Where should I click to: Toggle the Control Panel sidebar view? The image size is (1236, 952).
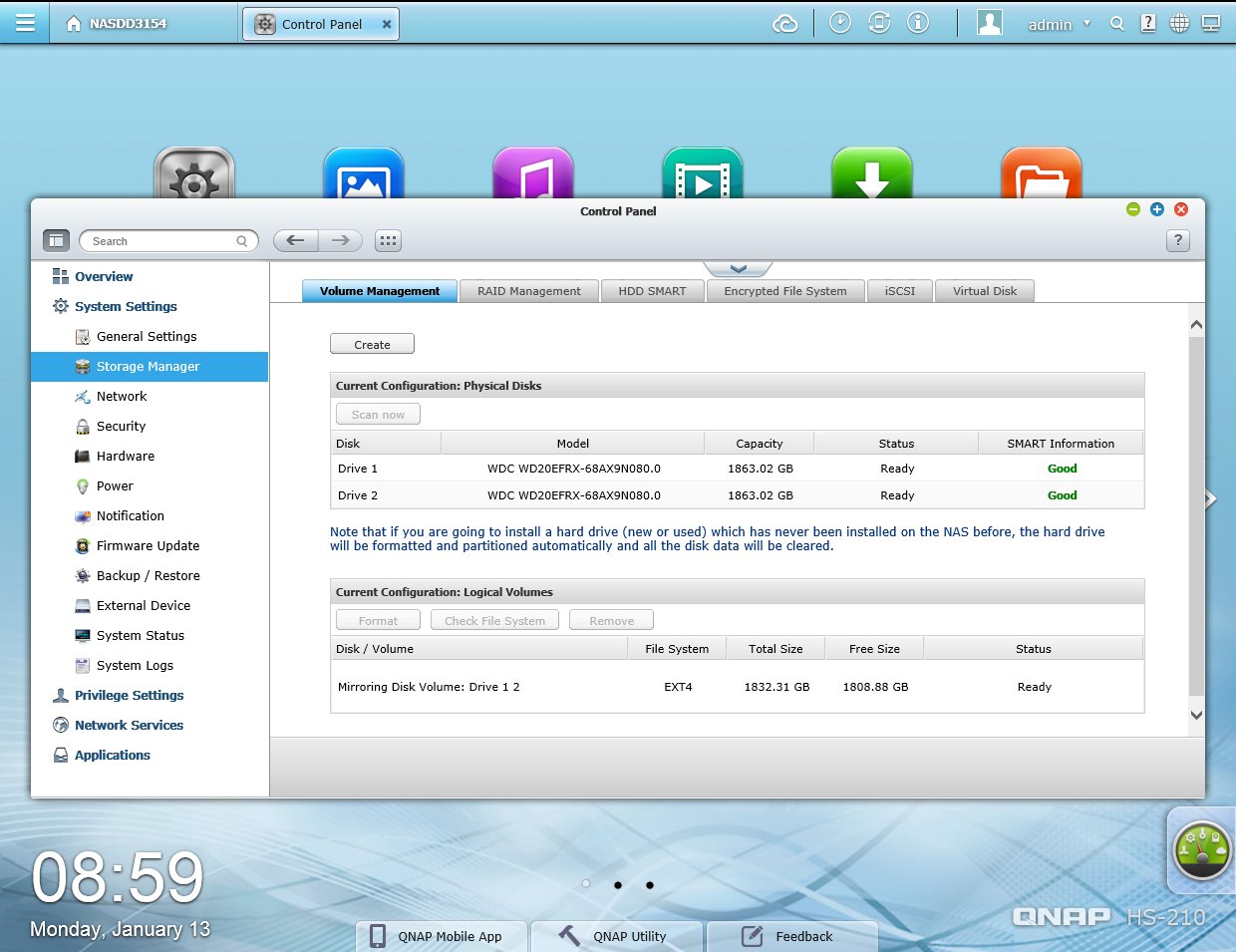56,240
